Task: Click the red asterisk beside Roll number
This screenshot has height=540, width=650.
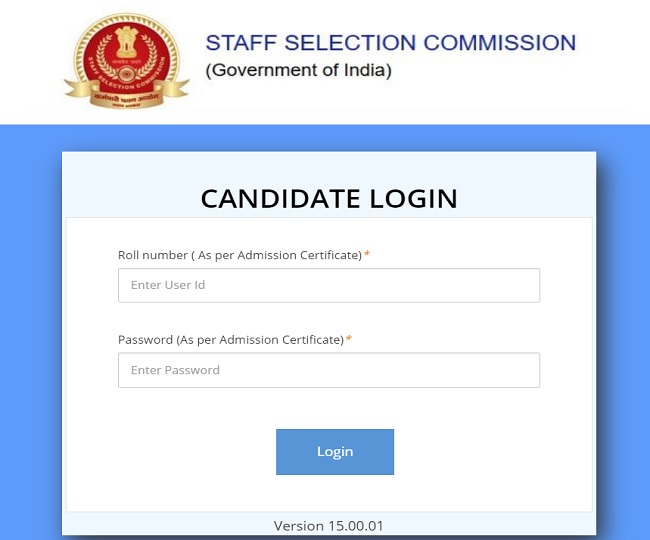Action: coord(367,255)
